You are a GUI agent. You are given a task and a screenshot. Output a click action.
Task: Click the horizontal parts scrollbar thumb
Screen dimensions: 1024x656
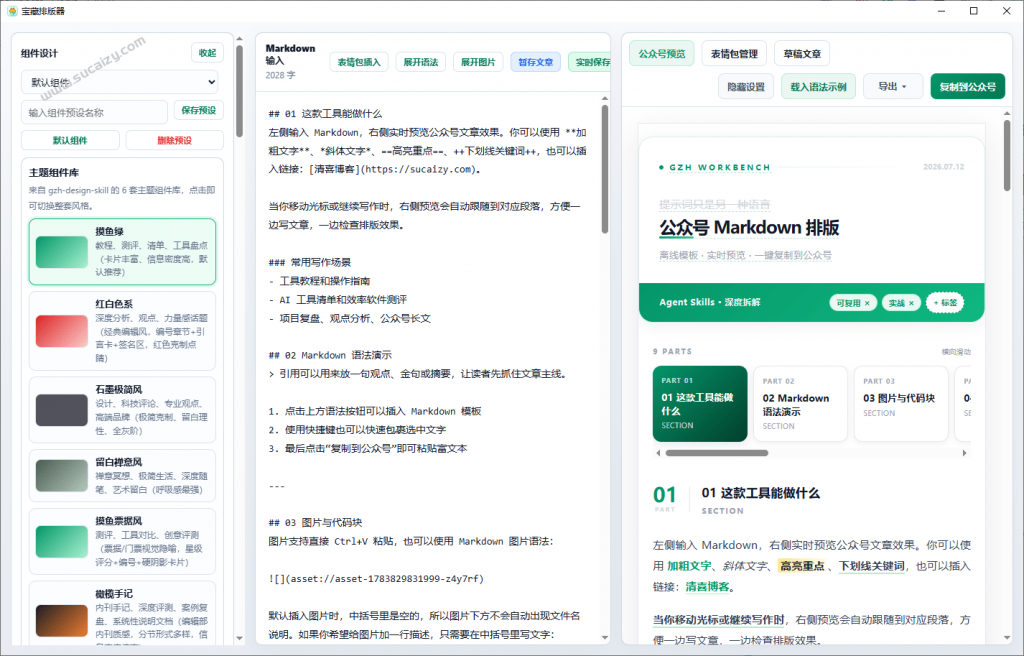716,453
